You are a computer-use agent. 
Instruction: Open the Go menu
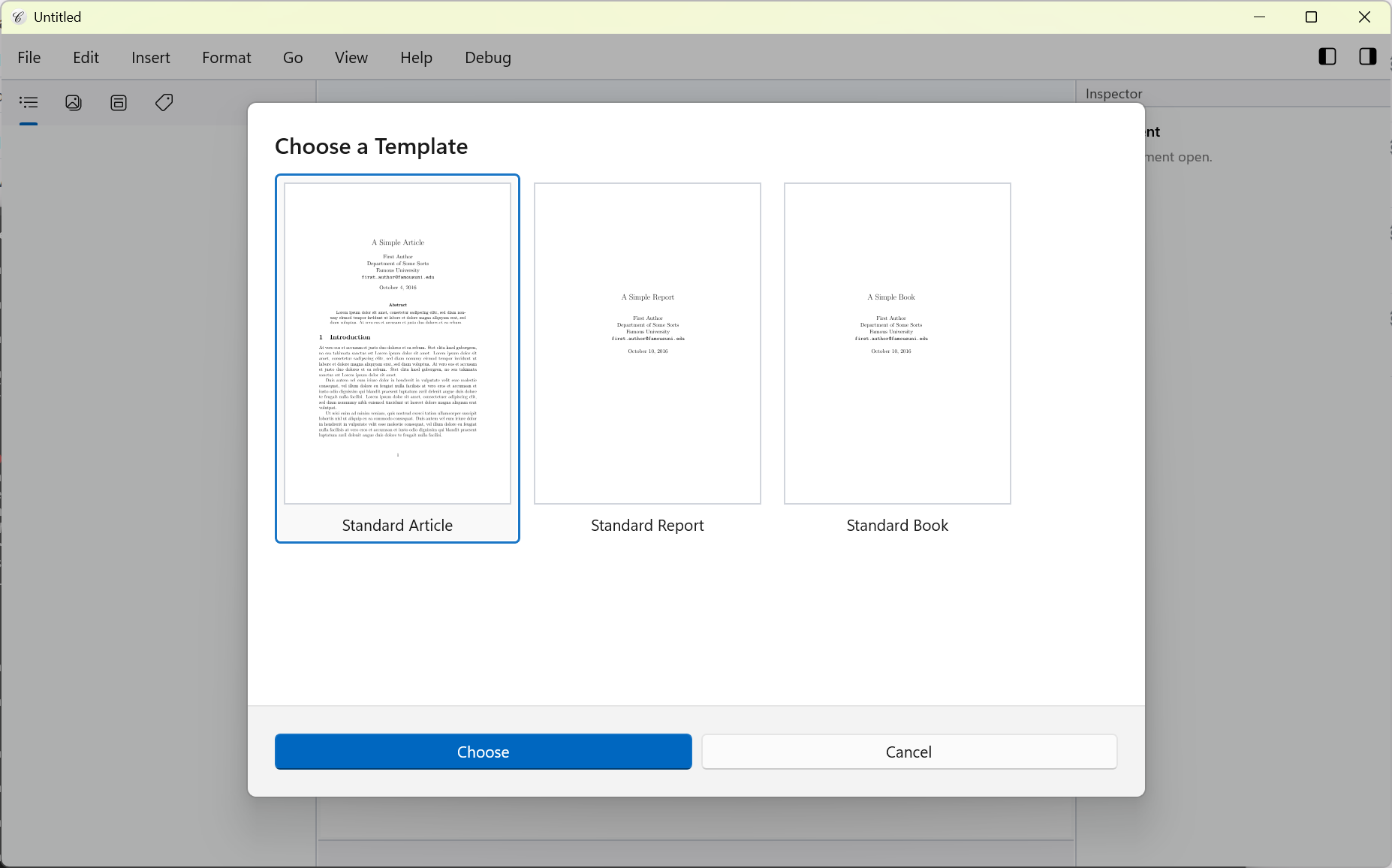pyautogui.click(x=293, y=58)
